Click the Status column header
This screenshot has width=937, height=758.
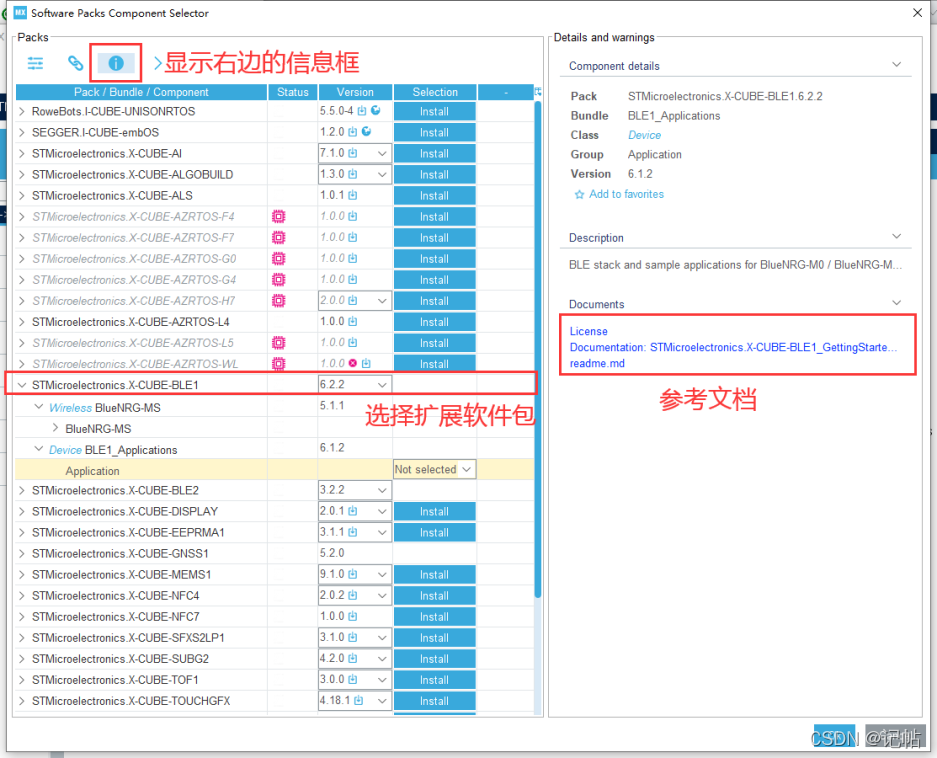click(x=293, y=92)
